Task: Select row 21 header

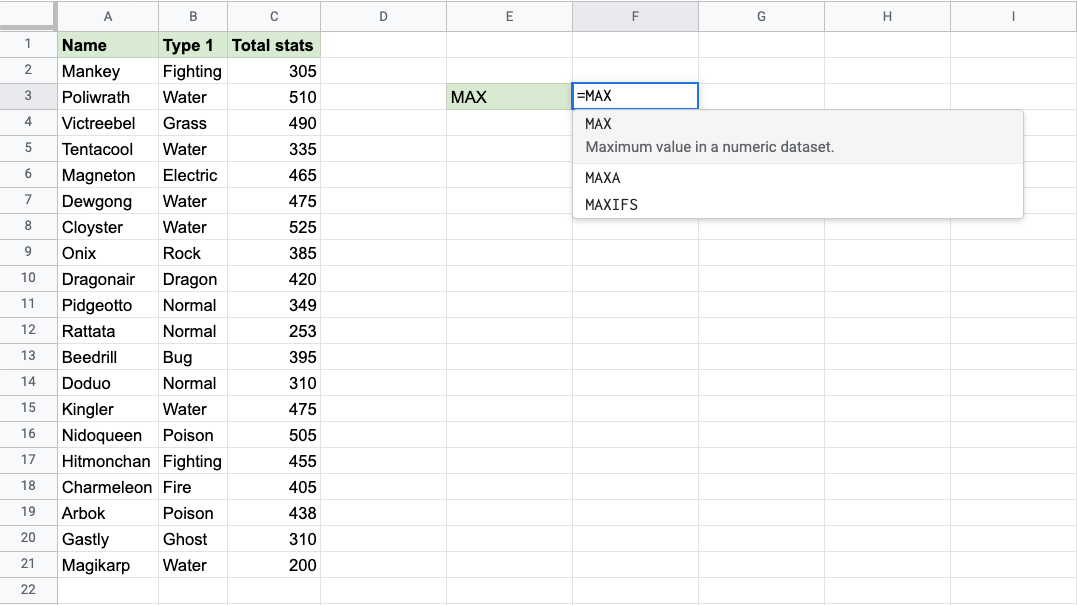Action: (x=28, y=565)
